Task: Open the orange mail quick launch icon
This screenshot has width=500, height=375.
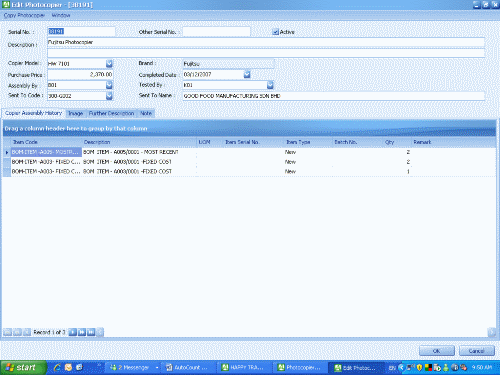Action: pos(68,367)
